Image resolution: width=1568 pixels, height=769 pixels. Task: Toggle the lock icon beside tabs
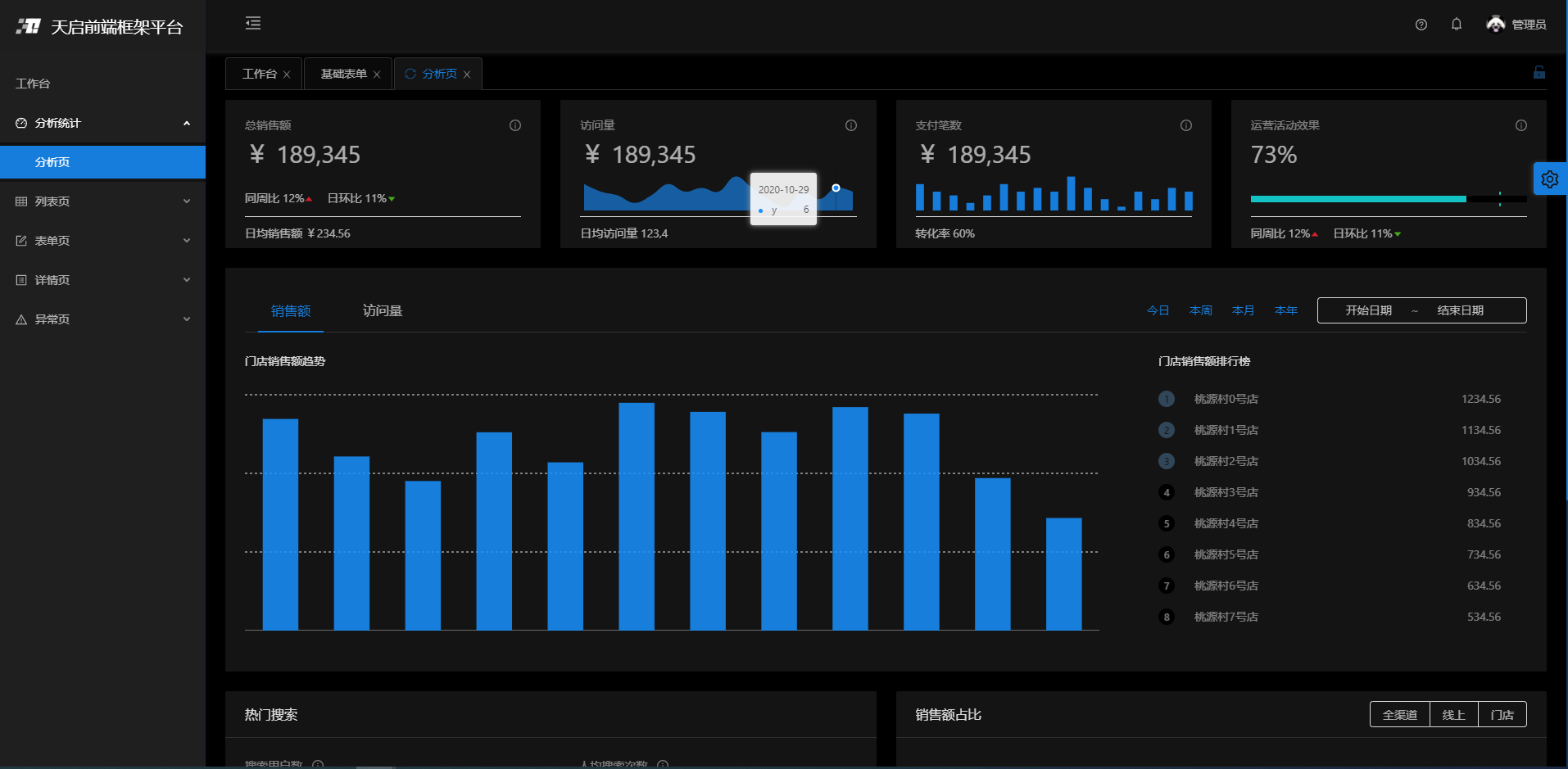1539,73
